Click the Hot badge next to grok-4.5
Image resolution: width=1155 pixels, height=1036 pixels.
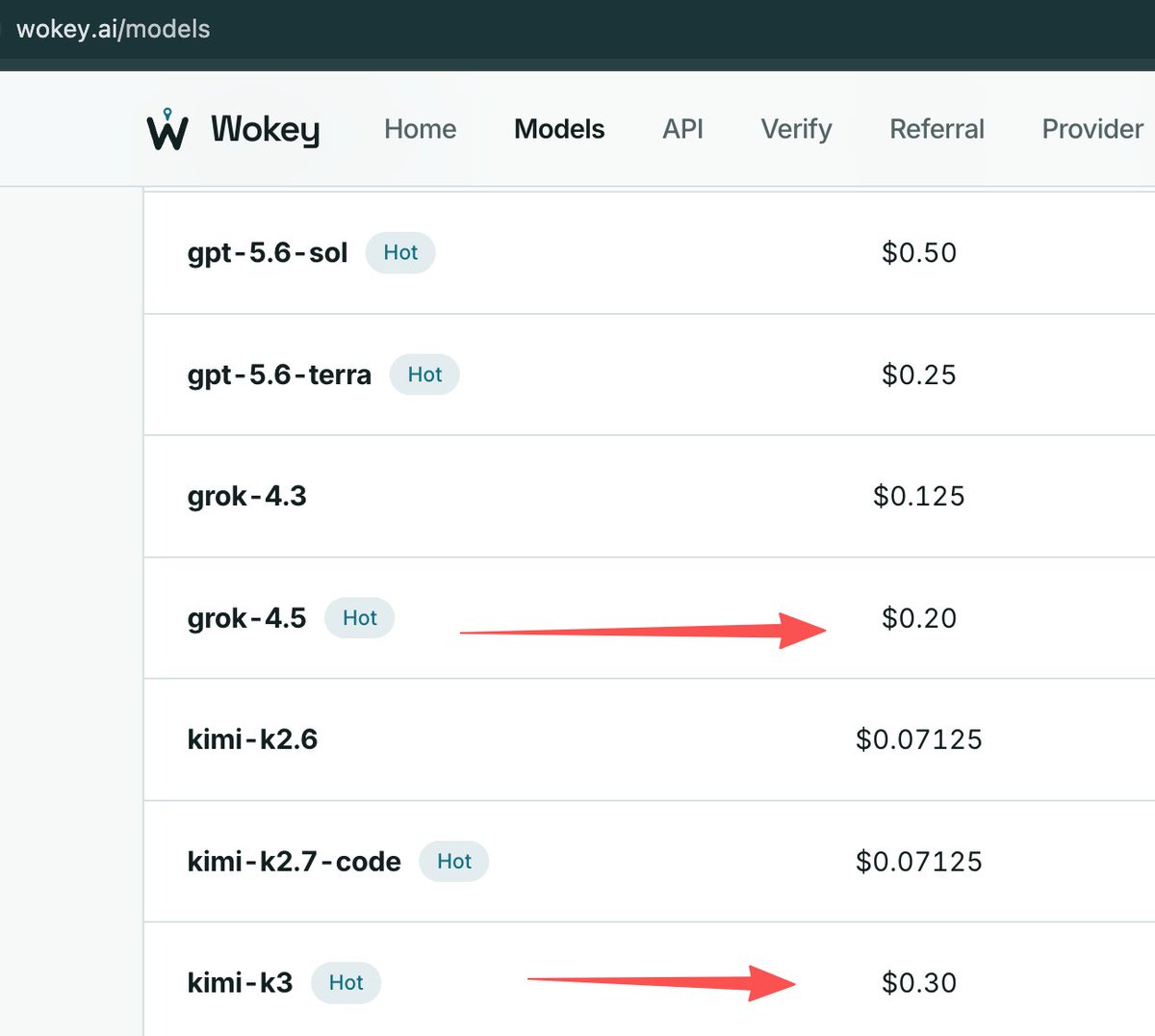click(359, 618)
